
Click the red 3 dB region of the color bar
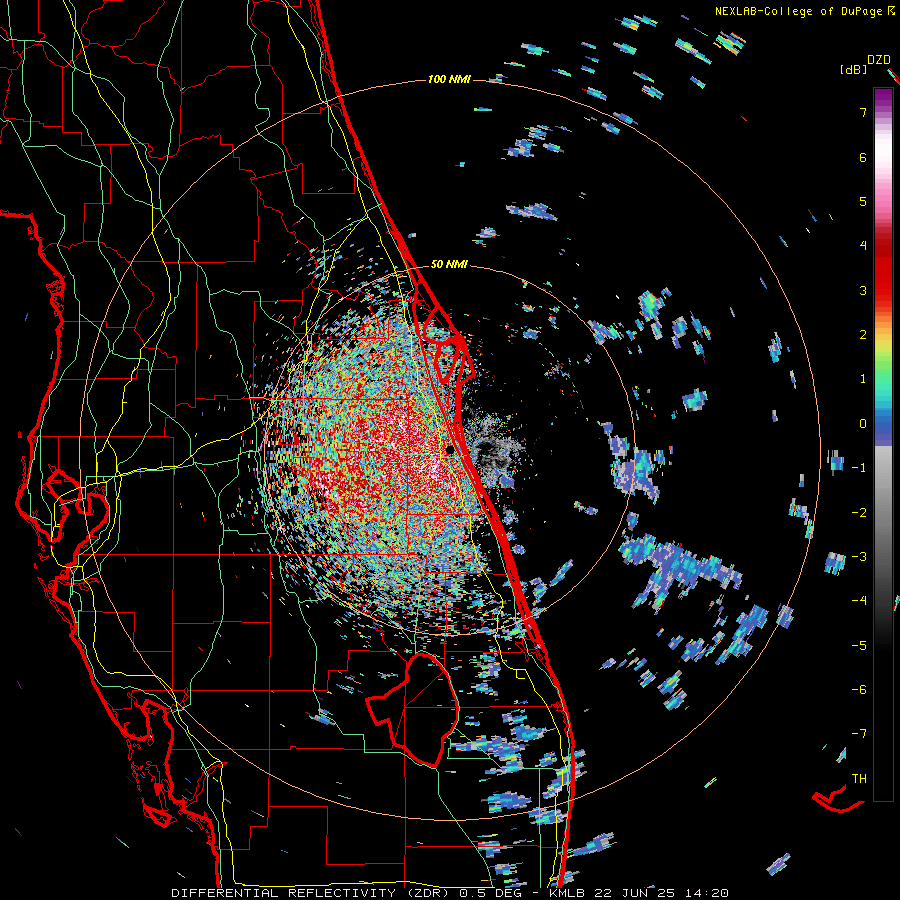(883, 290)
